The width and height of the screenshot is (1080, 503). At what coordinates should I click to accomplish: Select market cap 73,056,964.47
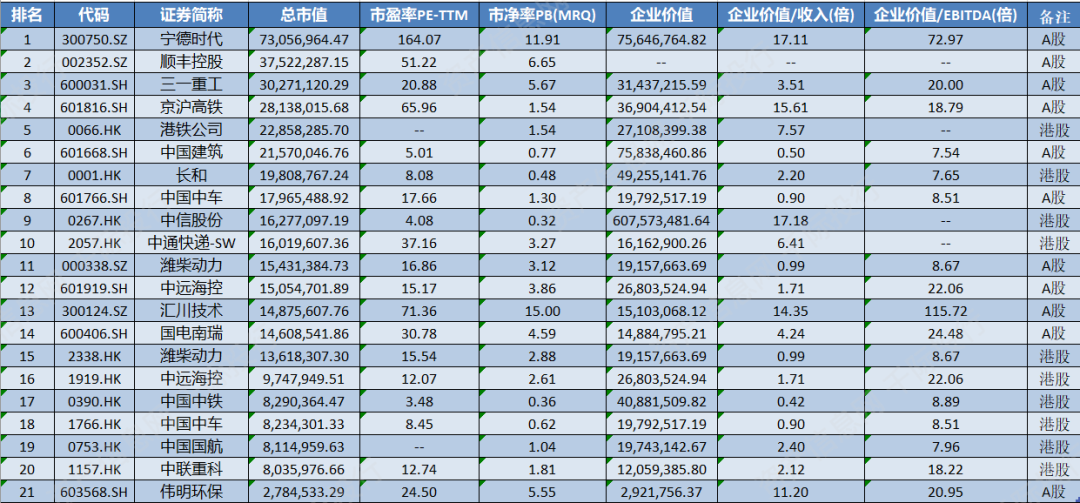click(304, 40)
